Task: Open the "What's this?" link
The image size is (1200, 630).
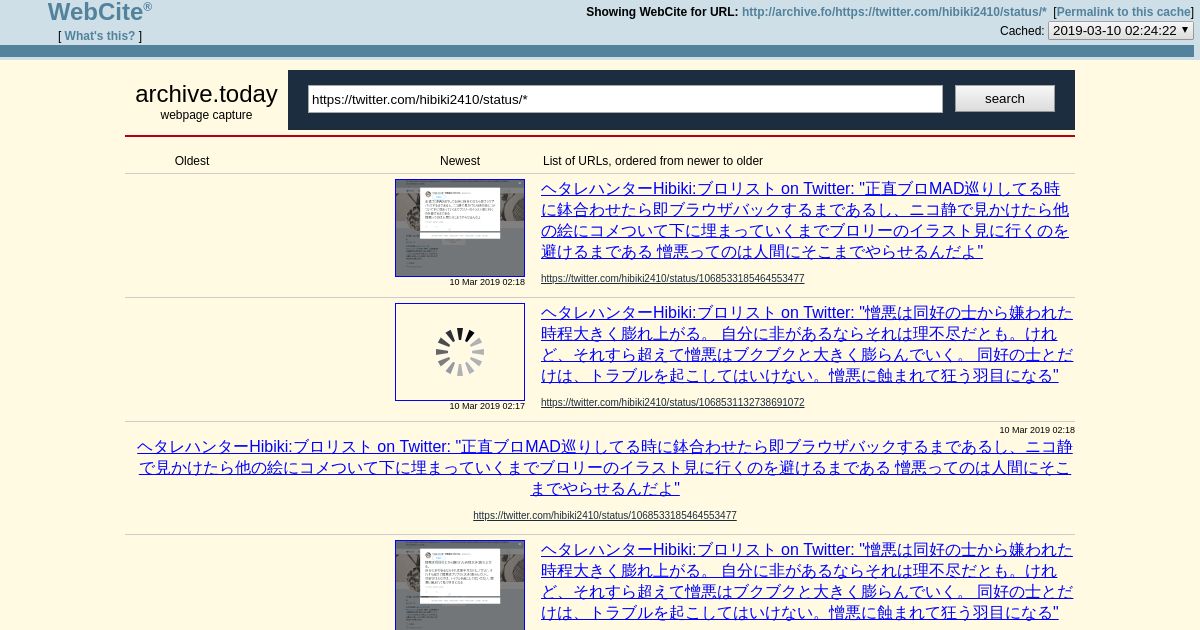Action: tap(100, 36)
